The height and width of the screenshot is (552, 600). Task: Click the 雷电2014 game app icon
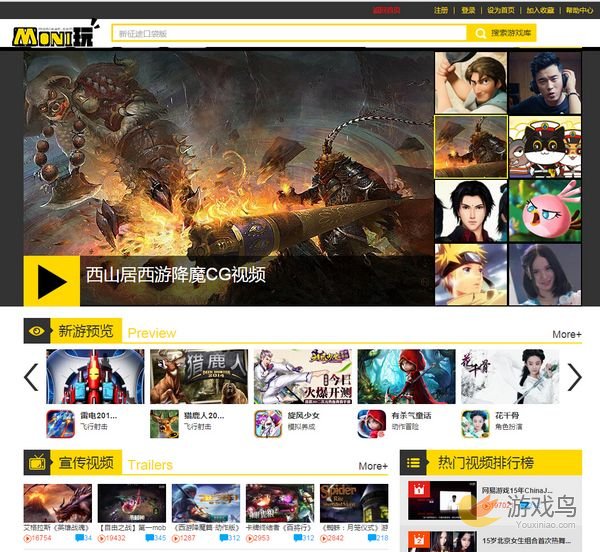(x=59, y=424)
